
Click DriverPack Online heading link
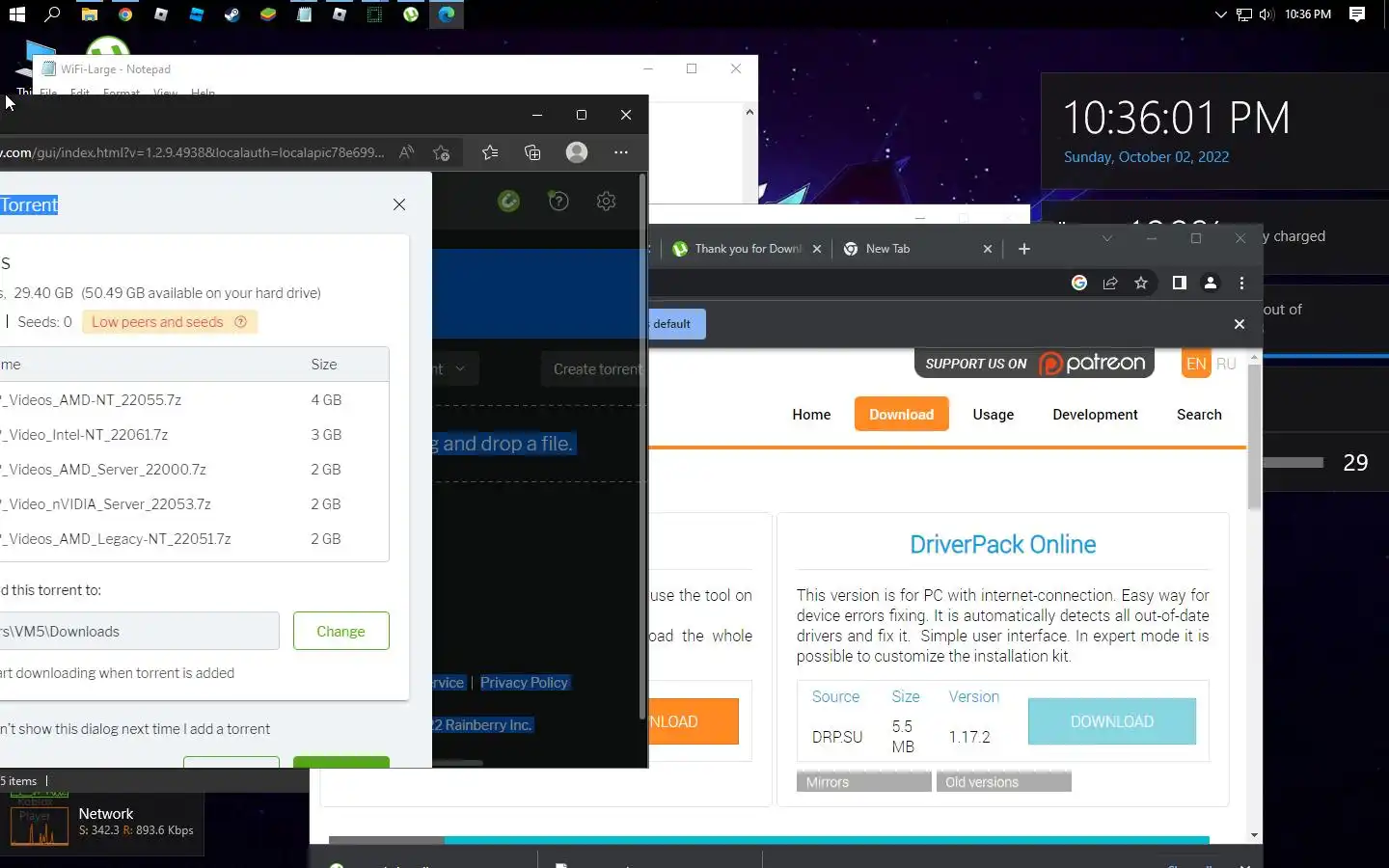(1002, 544)
